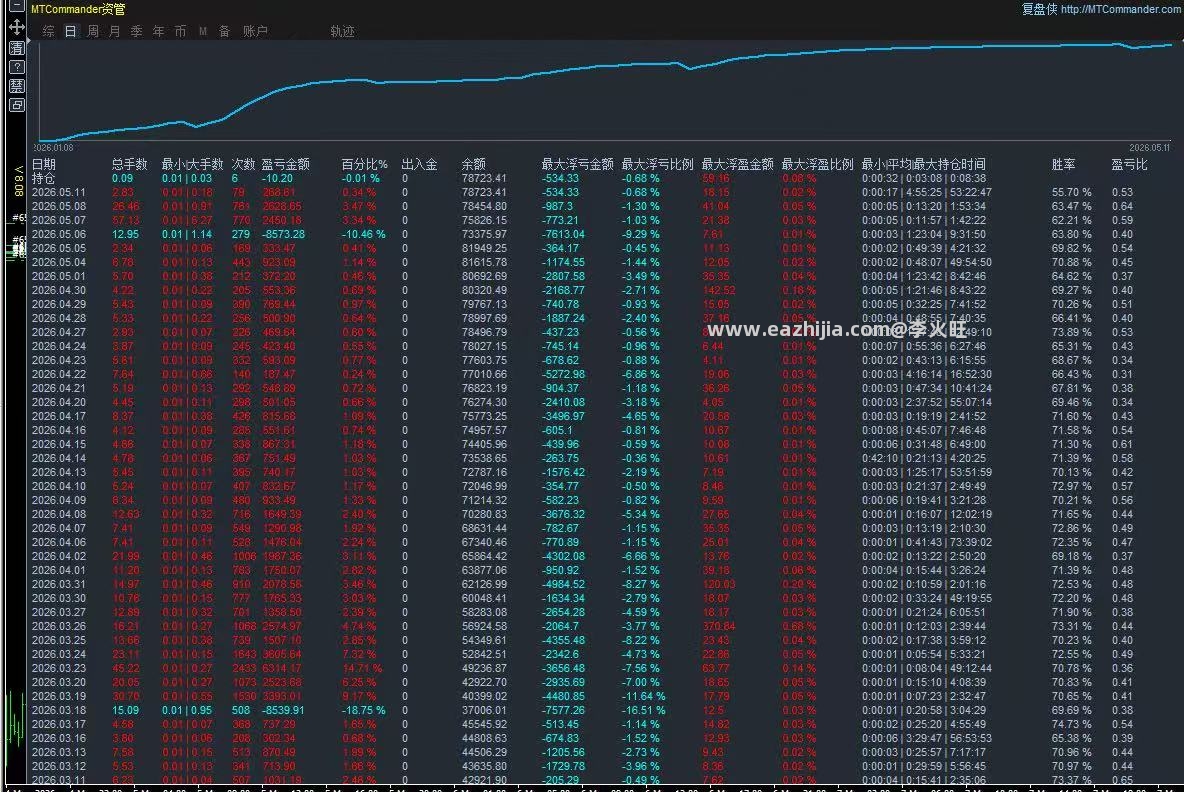This screenshot has height=792, width=1184.
Task: Click the overlapping windows restore icon
Action: [17, 105]
